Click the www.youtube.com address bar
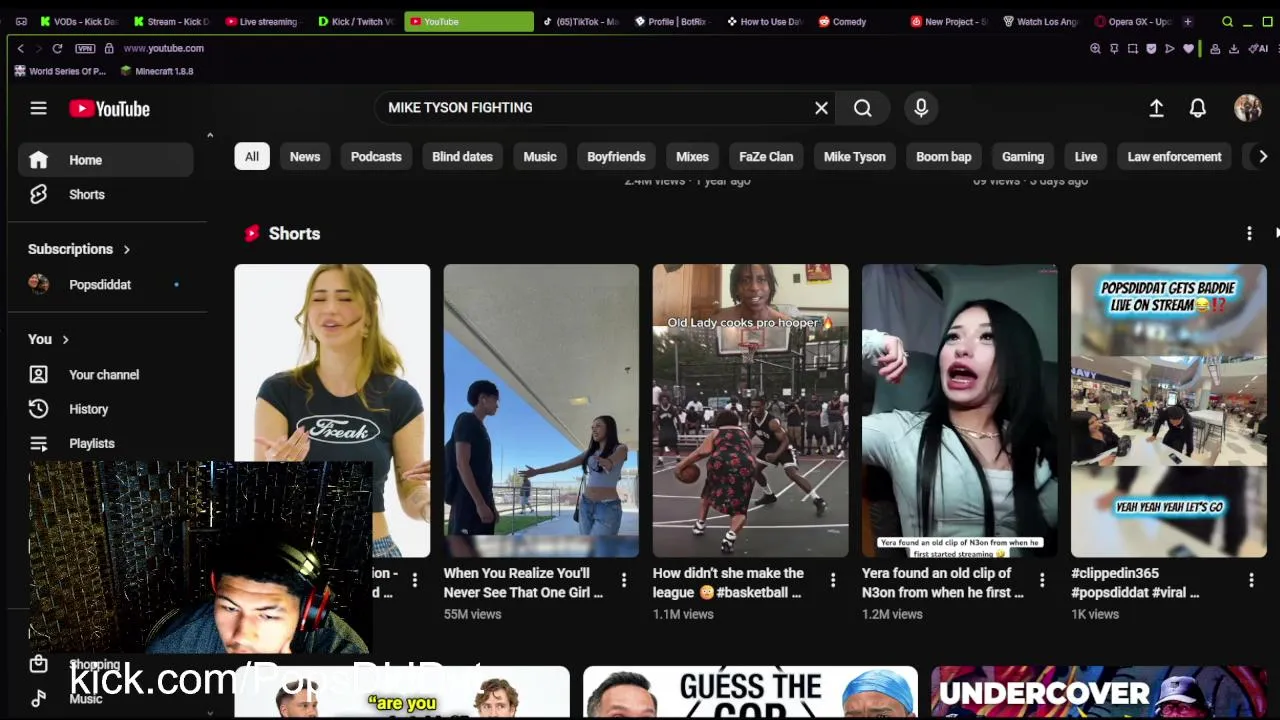1280x720 pixels. coord(163,48)
